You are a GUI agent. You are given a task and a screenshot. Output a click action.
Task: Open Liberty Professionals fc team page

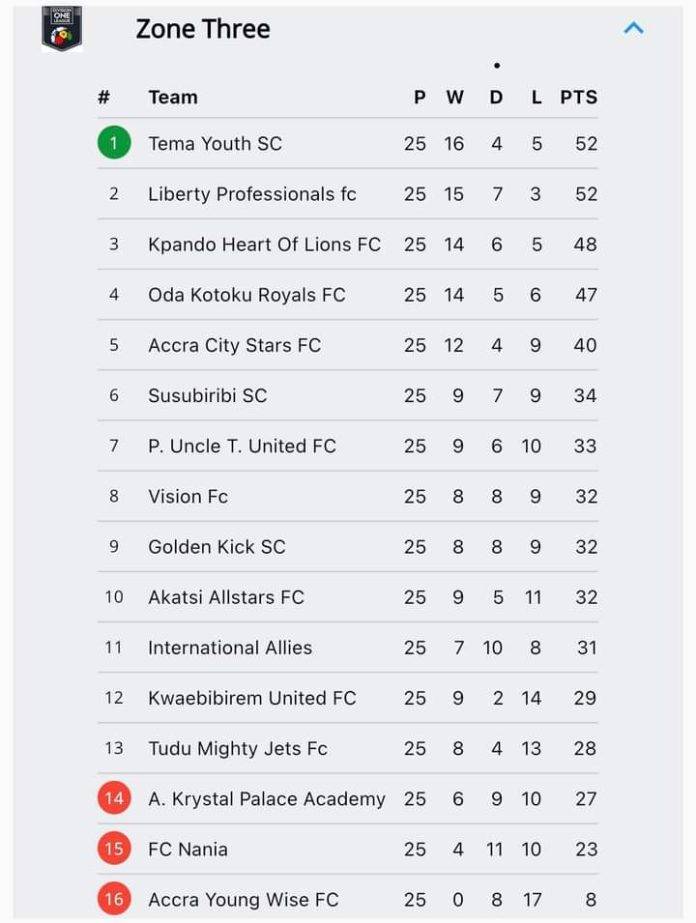point(252,194)
